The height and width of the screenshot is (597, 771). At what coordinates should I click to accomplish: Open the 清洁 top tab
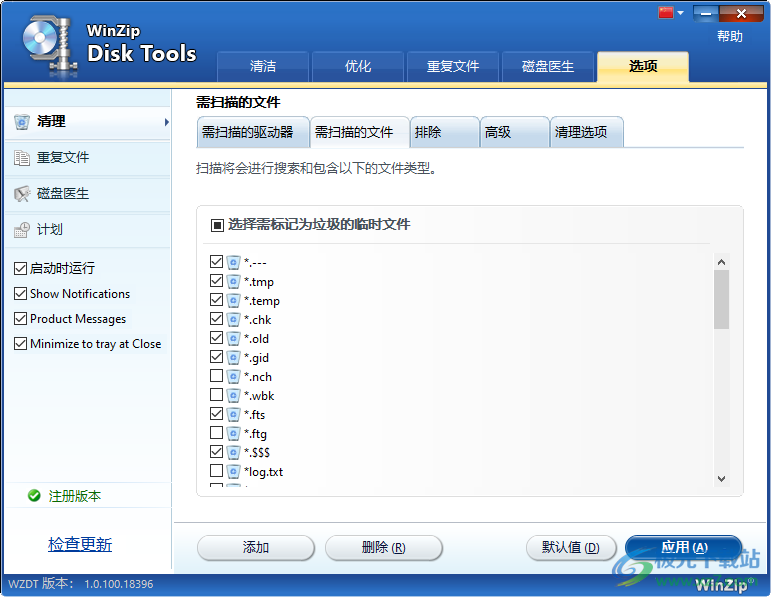click(263, 66)
